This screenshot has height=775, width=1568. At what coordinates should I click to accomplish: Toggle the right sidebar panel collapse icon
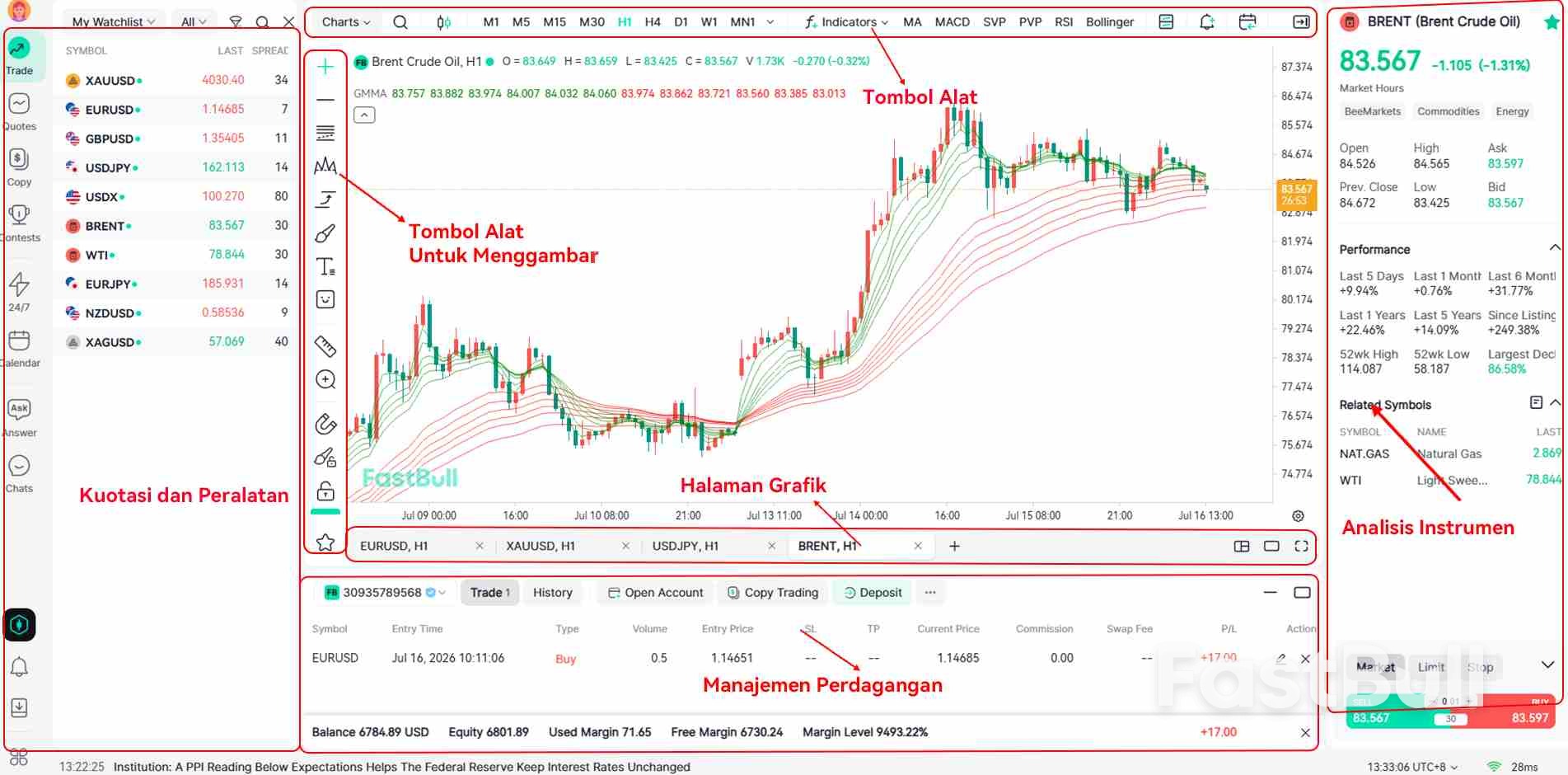[x=1301, y=22]
